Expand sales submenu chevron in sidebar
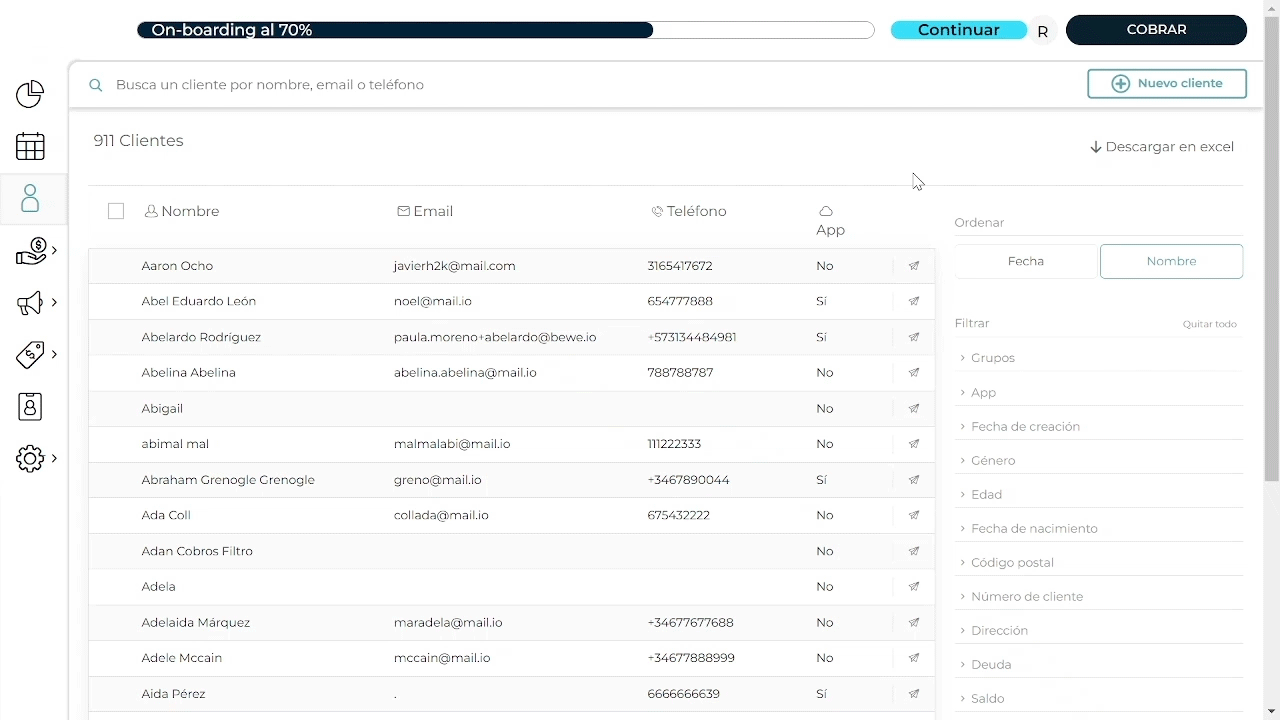Viewport: 1280px width, 720px height. pos(54,250)
